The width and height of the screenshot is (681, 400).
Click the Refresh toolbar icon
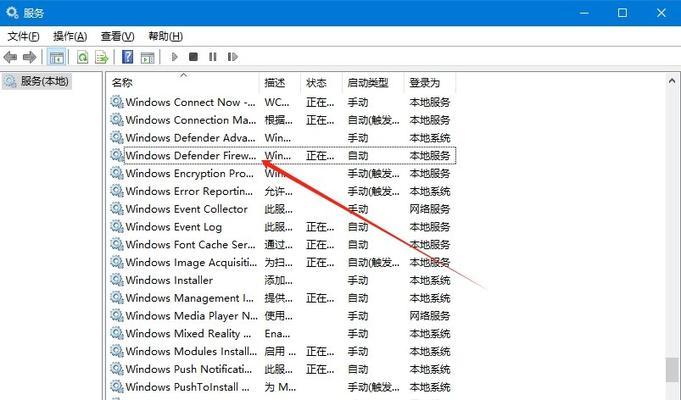tap(82, 57)
